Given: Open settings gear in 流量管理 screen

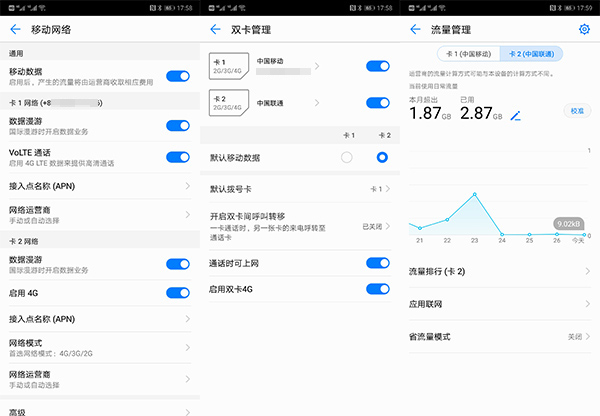Looking at the screenshot, I should pyautogui.click(x=584, y=30).
